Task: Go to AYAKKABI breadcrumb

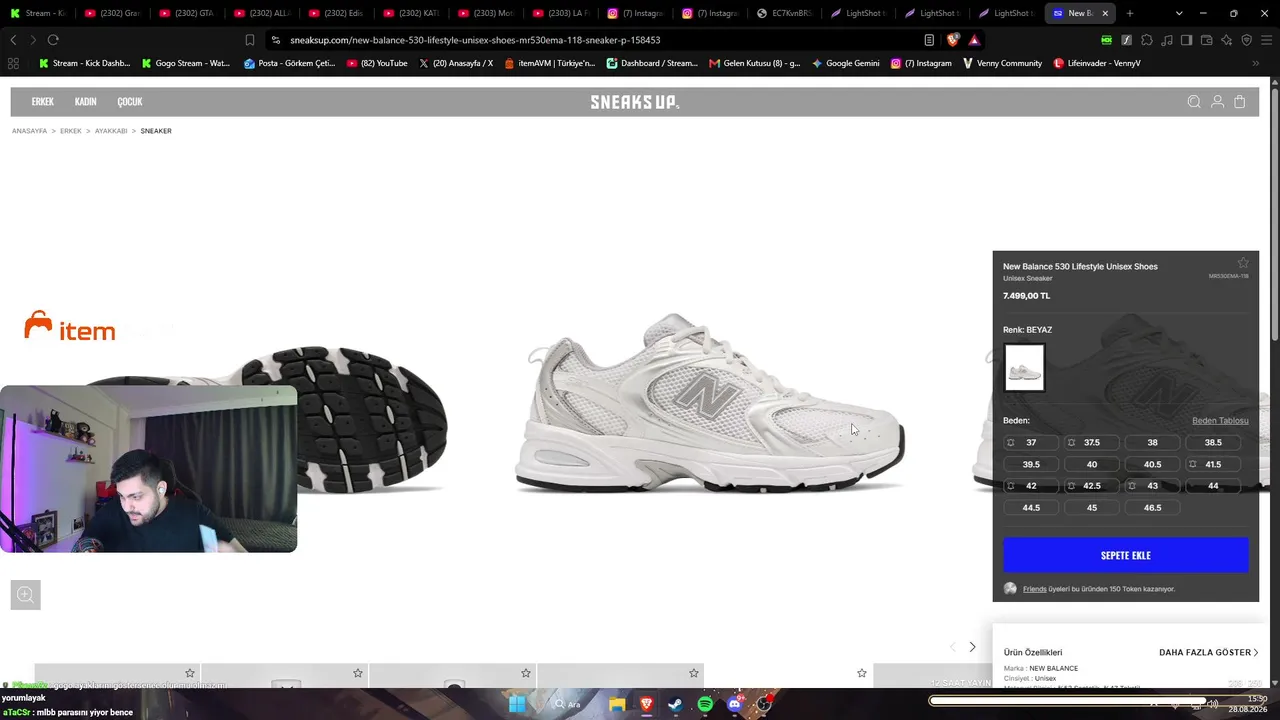Action: [x=111, y=131]
